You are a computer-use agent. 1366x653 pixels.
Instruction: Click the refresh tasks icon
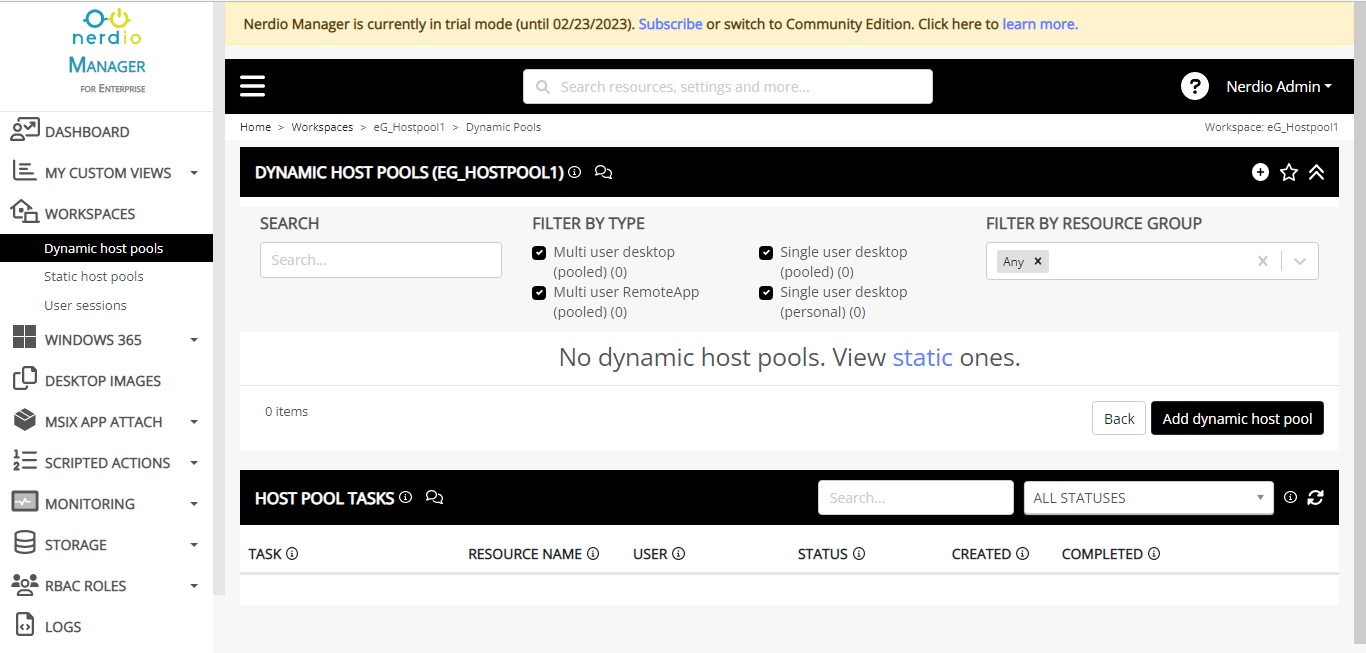(1315, 497)
